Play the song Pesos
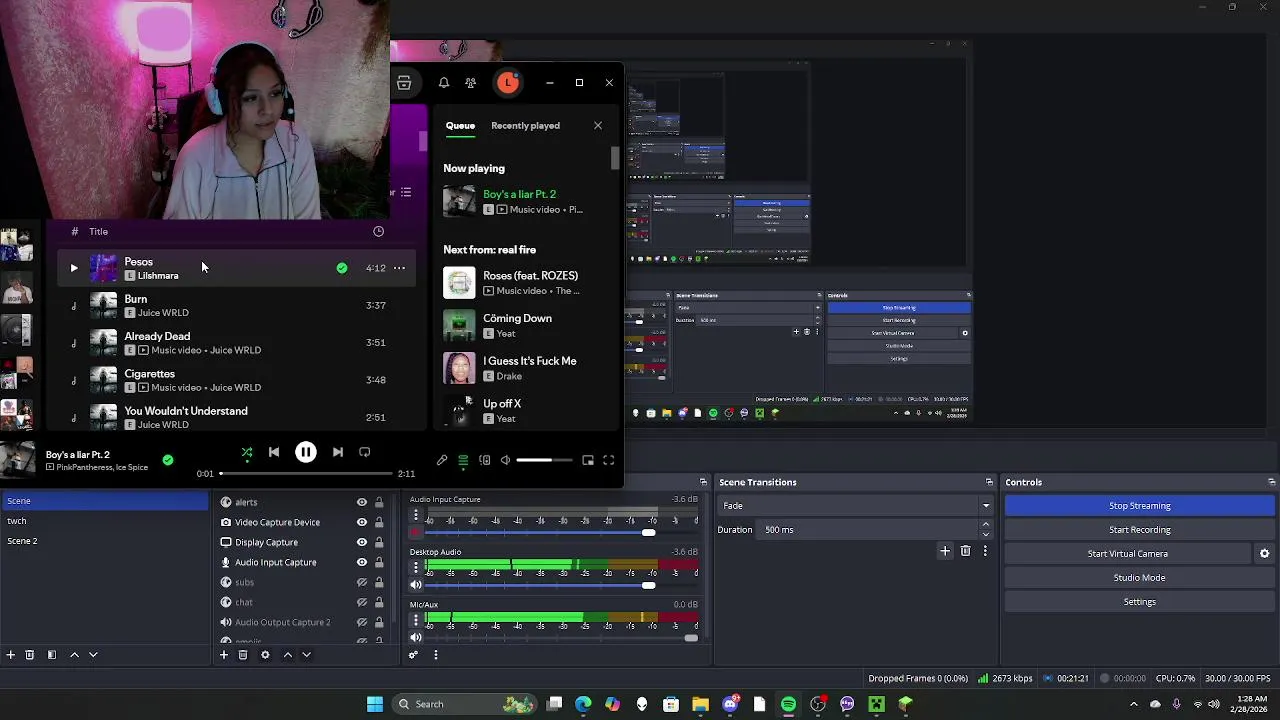This screenshot has width=1280, height=720. click(x=74, y=268)
